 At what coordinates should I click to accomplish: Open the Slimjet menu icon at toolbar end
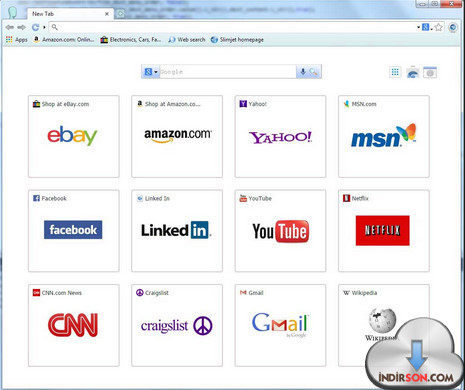coord(453,27)
